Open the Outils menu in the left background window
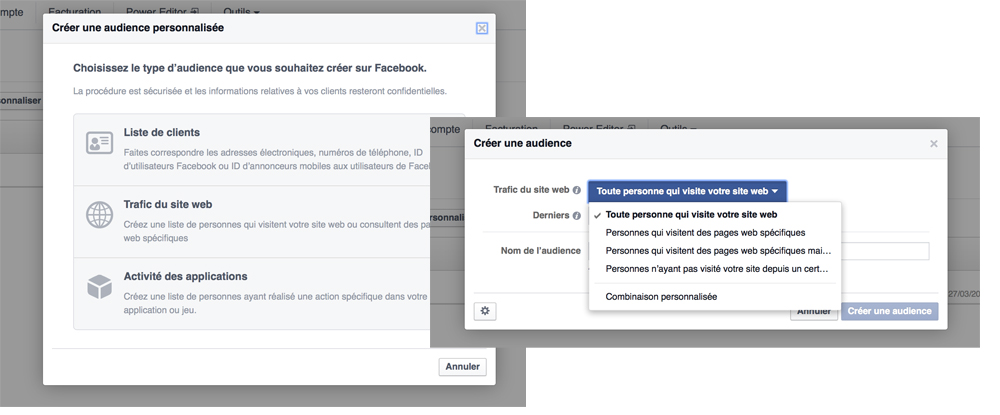Image resolution: width=1000 pixels, height=415 pixels. [x=241, y=11]
